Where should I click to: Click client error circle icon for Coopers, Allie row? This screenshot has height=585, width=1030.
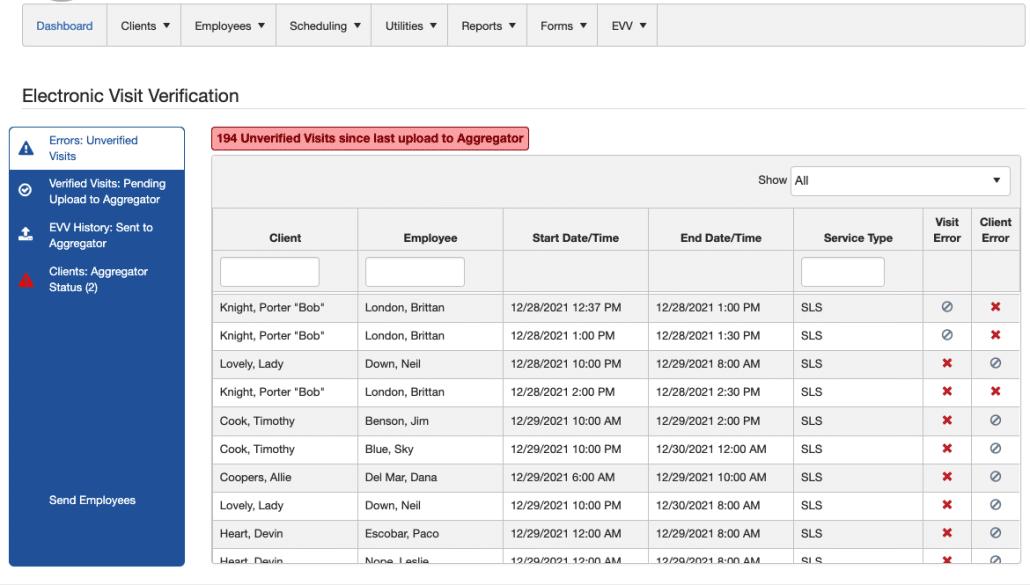[x=995, y=477]
